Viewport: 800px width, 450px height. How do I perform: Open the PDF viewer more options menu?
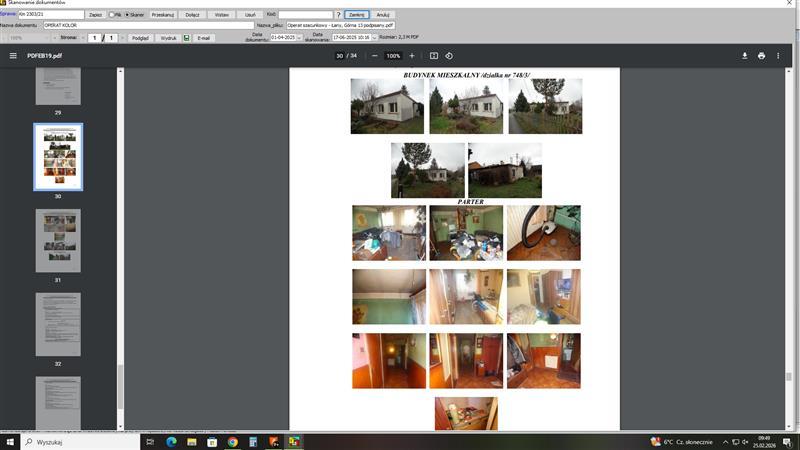778,56
